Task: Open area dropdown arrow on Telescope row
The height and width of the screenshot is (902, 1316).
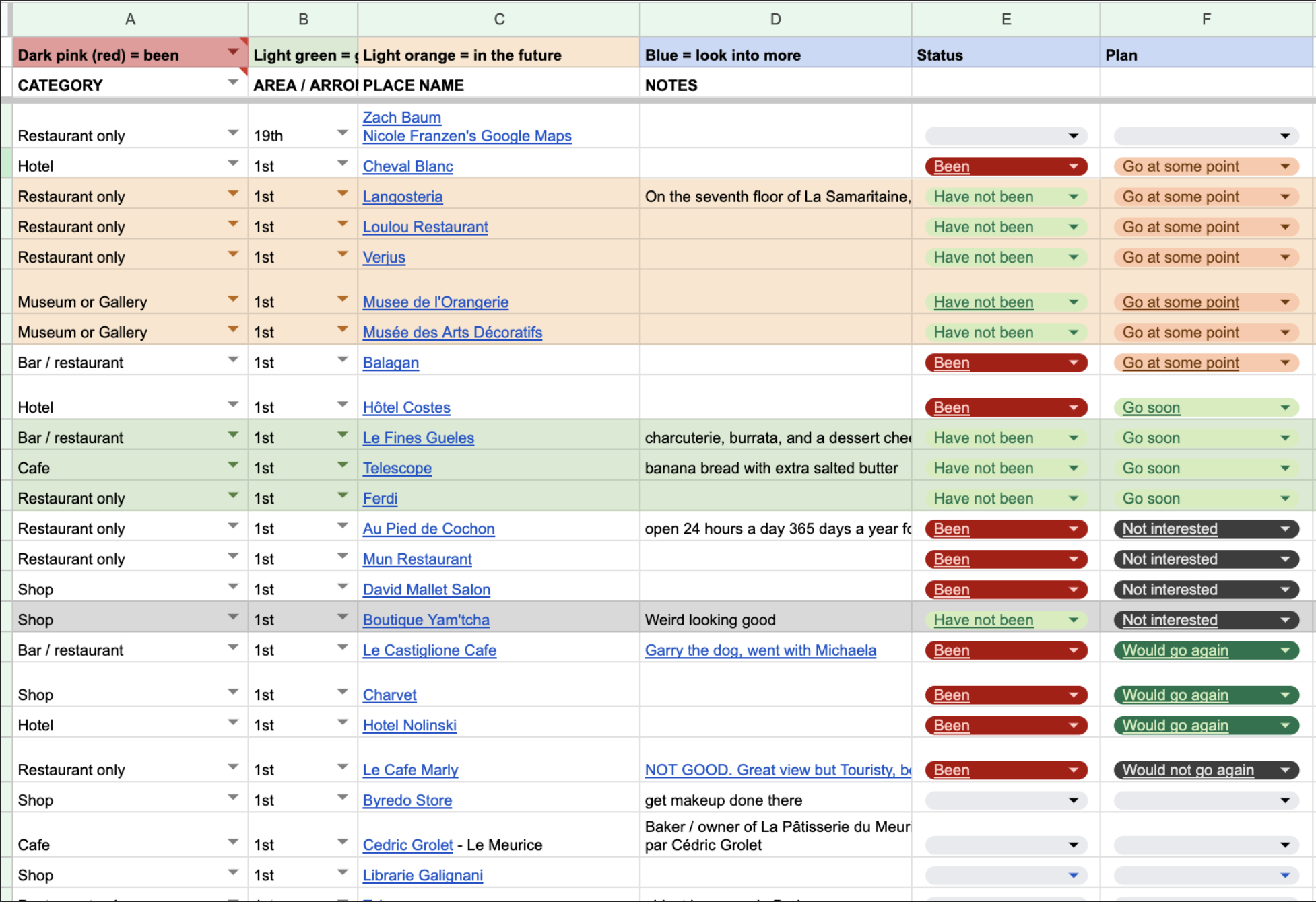Action: 342,465
